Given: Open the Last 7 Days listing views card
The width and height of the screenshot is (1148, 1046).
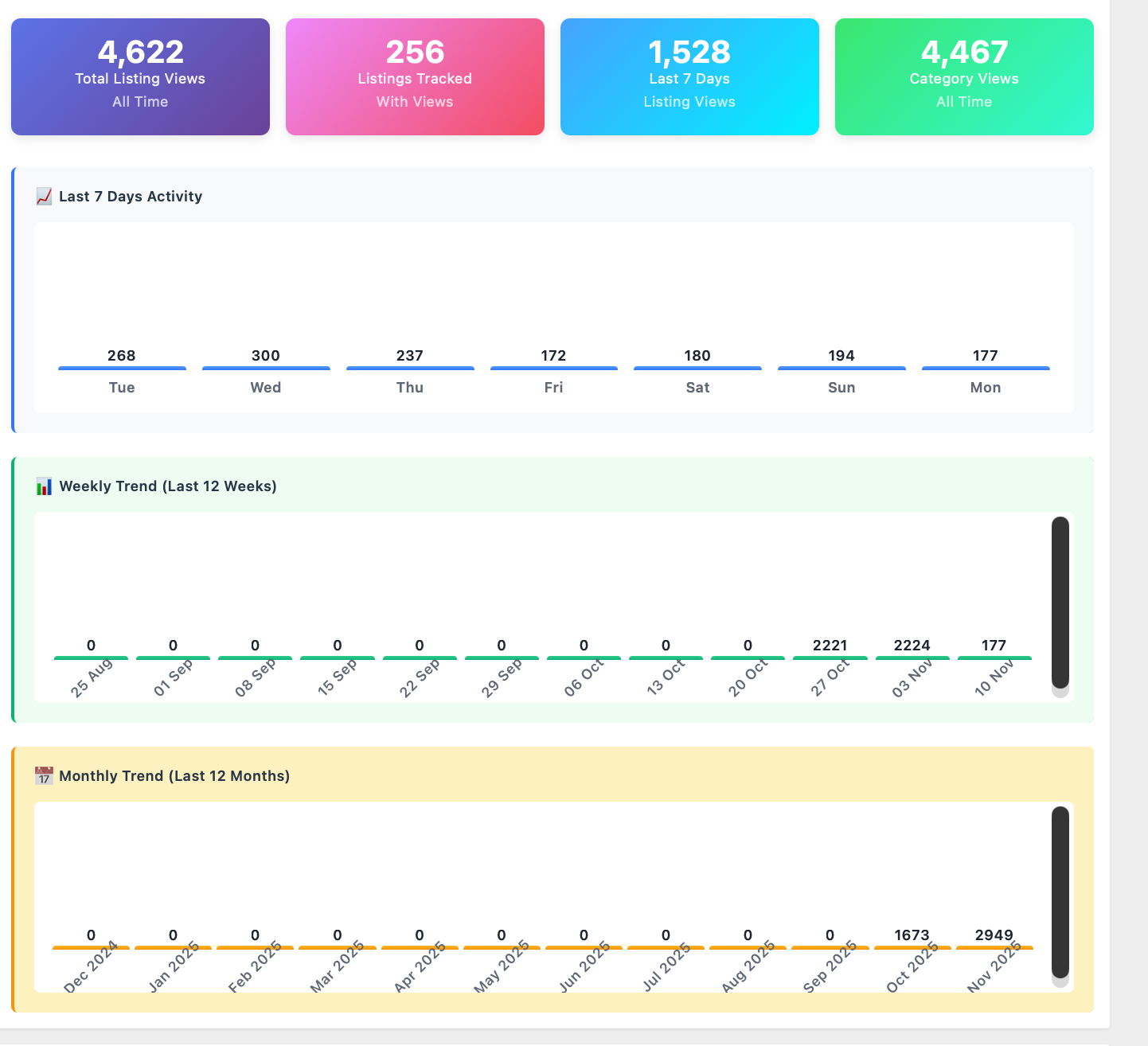Looking at the screenshot, I should click(689, 77).
